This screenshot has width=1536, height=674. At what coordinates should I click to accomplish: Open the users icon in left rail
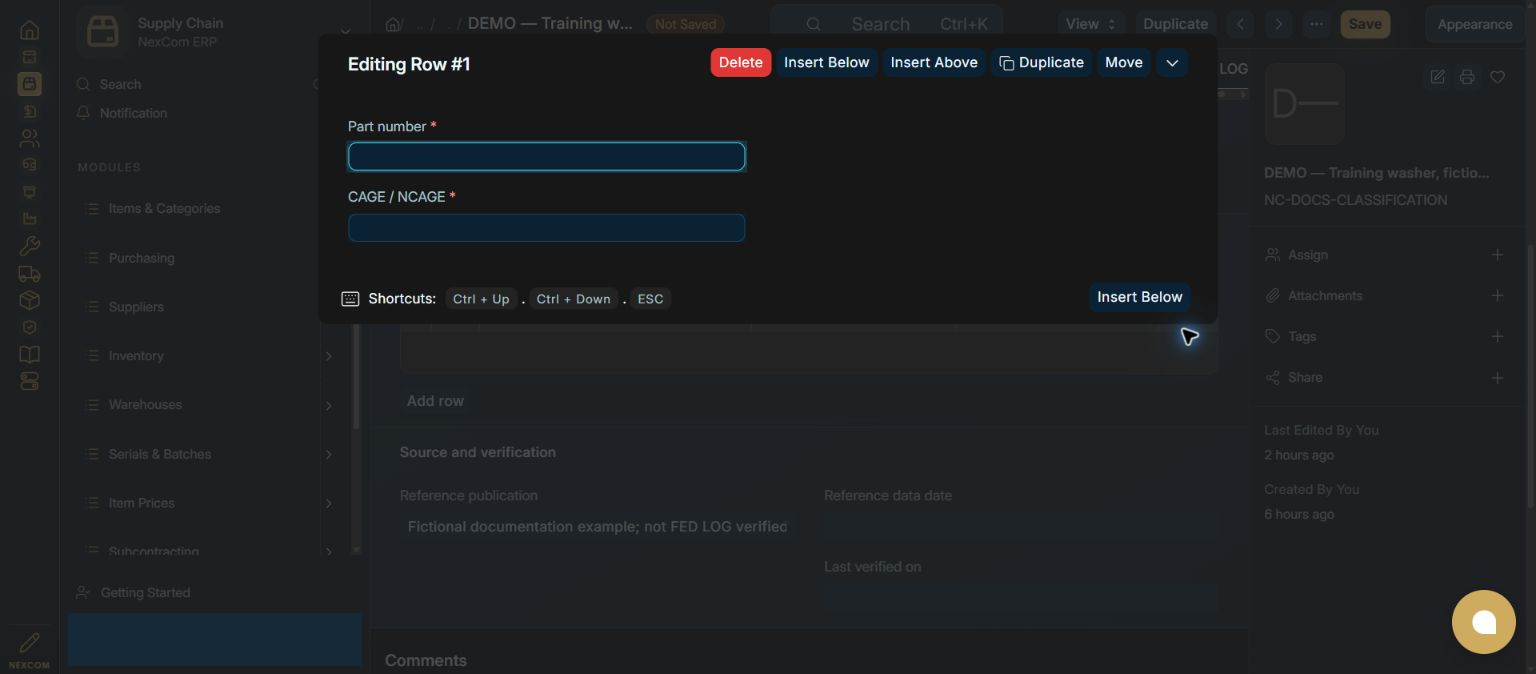[x=29, y=138]
